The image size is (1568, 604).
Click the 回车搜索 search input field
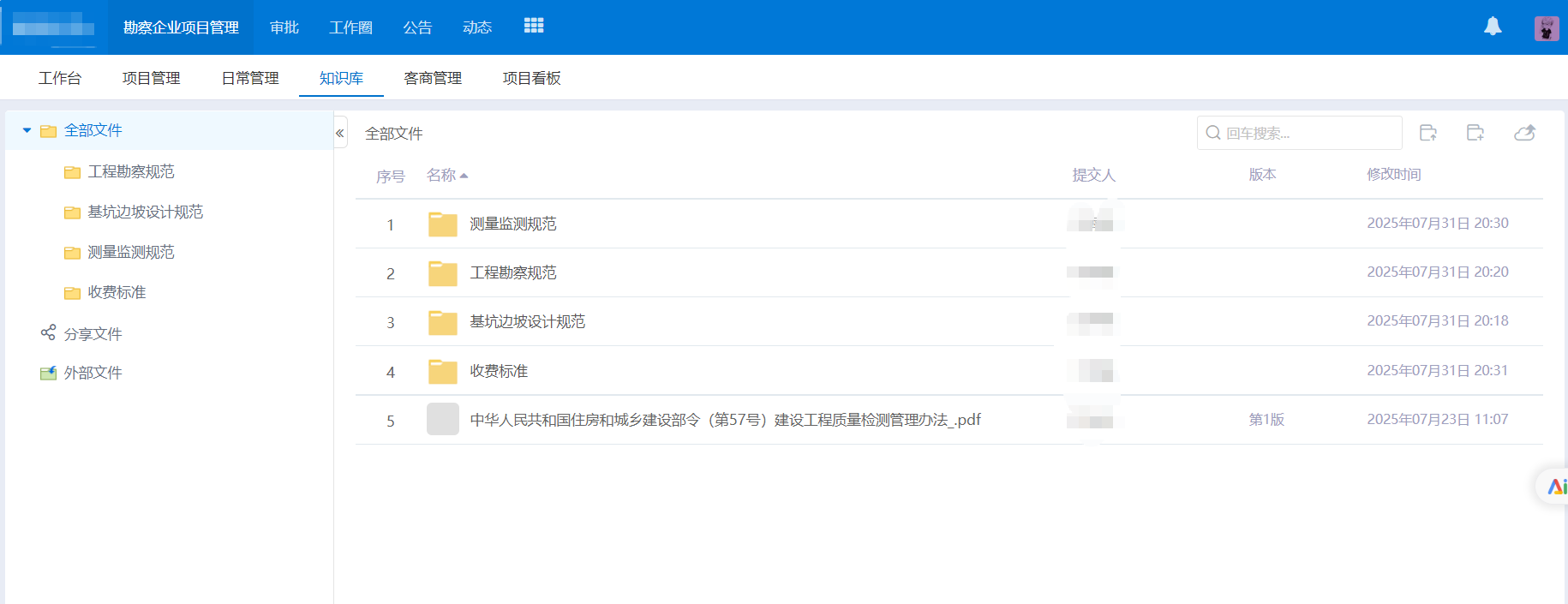[x=1307, y=133]
